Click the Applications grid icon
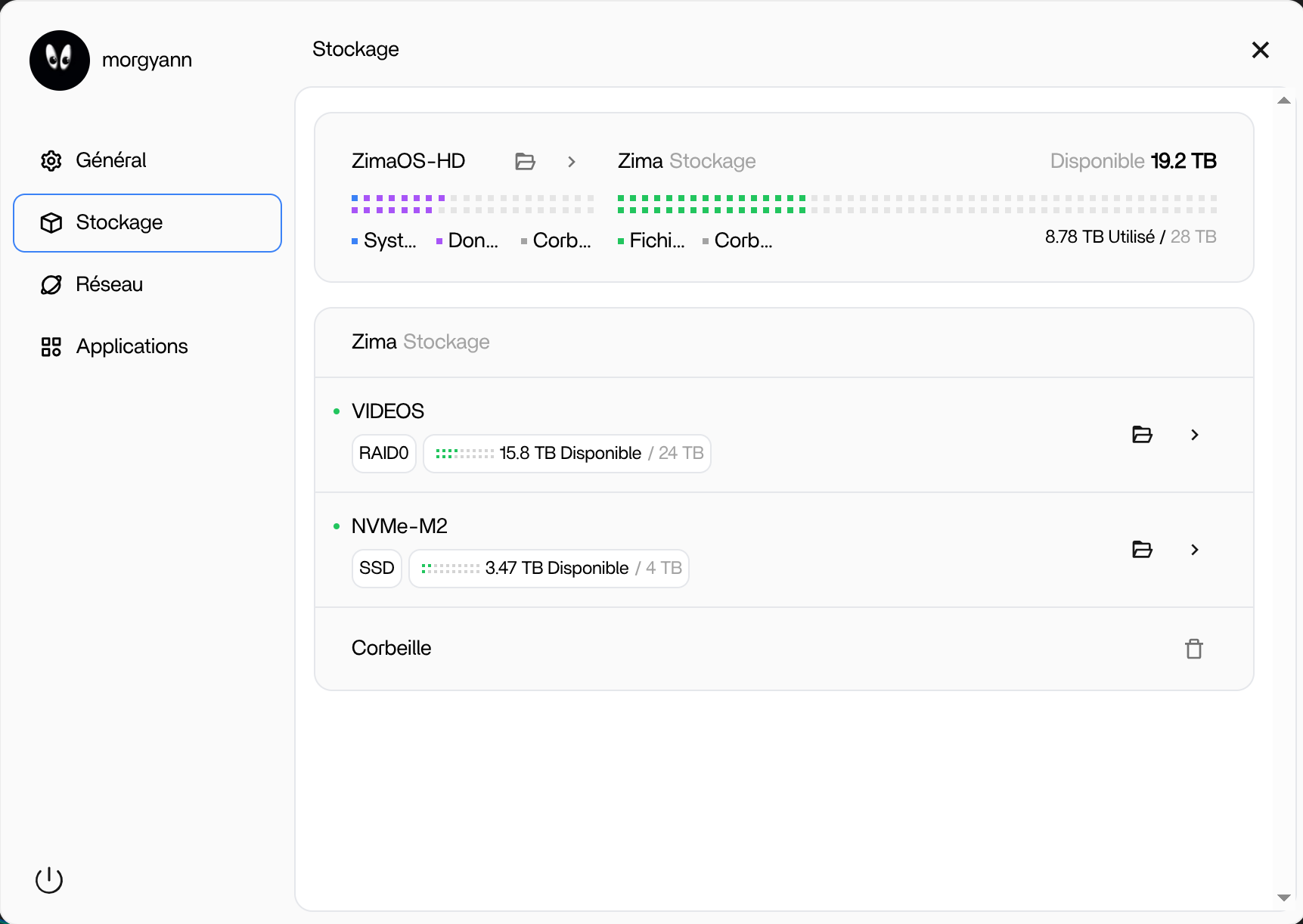The width and height of the screenshot is (1303, 924). pos(51,346)
